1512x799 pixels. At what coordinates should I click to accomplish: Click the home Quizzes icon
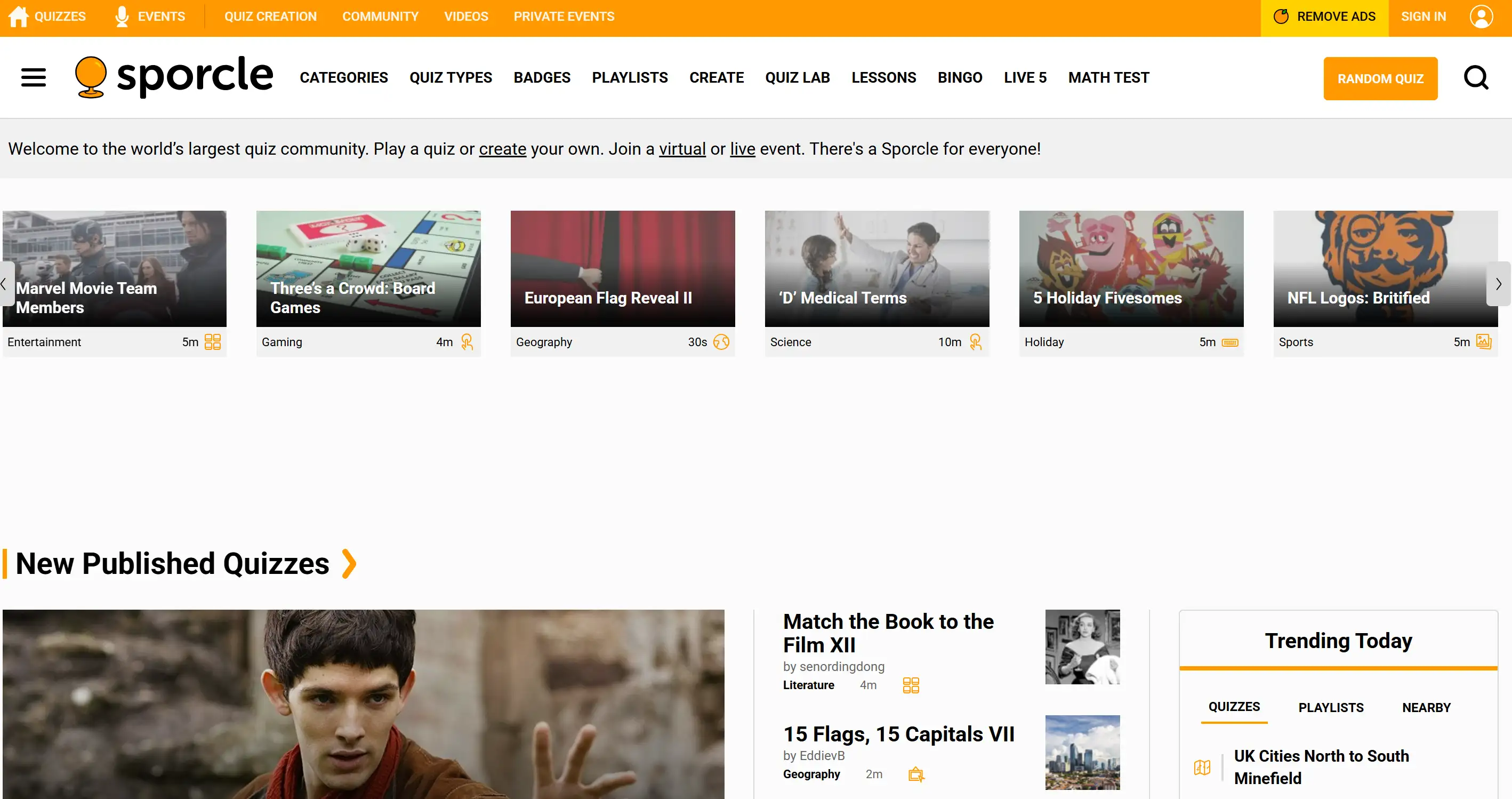(18, 17)
